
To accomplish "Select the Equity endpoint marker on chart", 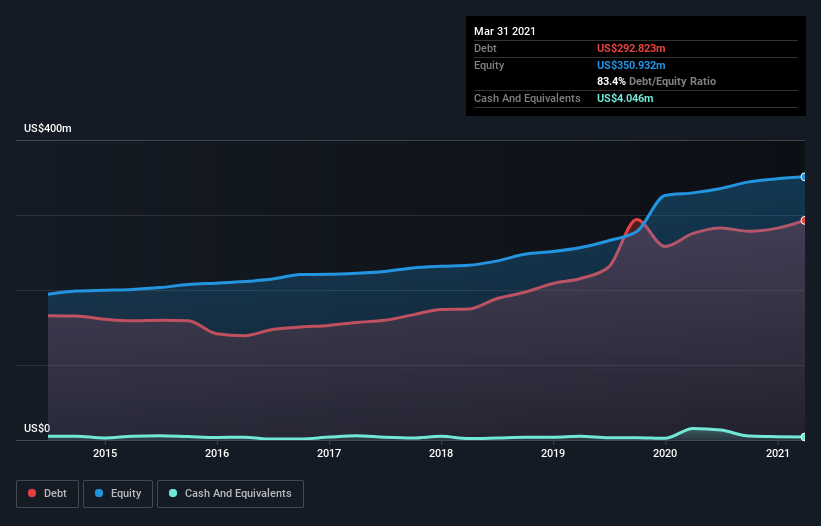I will 804,177.
